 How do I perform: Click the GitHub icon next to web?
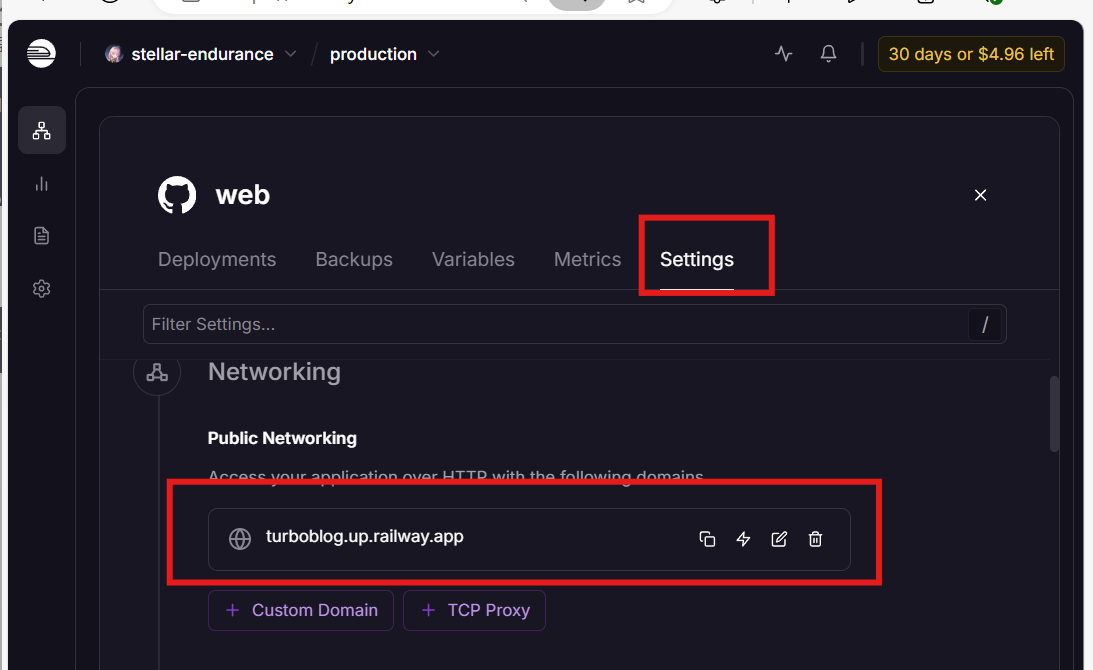click(177, 195)
